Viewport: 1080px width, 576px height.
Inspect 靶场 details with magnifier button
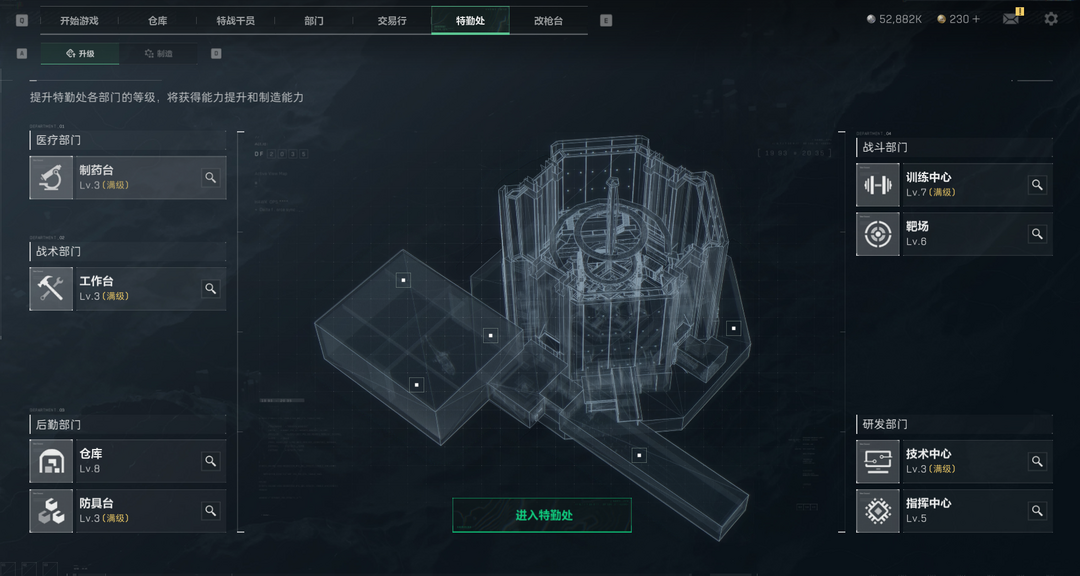1037,234
